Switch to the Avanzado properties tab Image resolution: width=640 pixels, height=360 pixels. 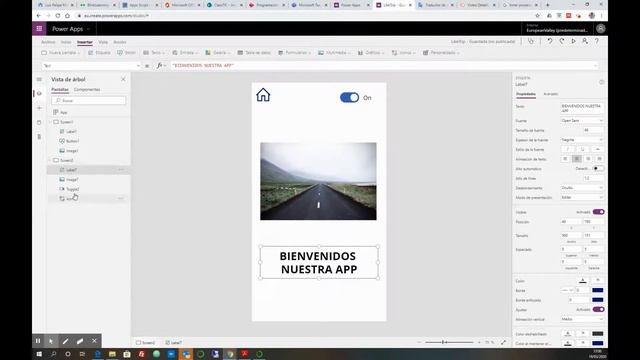(x=551, y=94)
